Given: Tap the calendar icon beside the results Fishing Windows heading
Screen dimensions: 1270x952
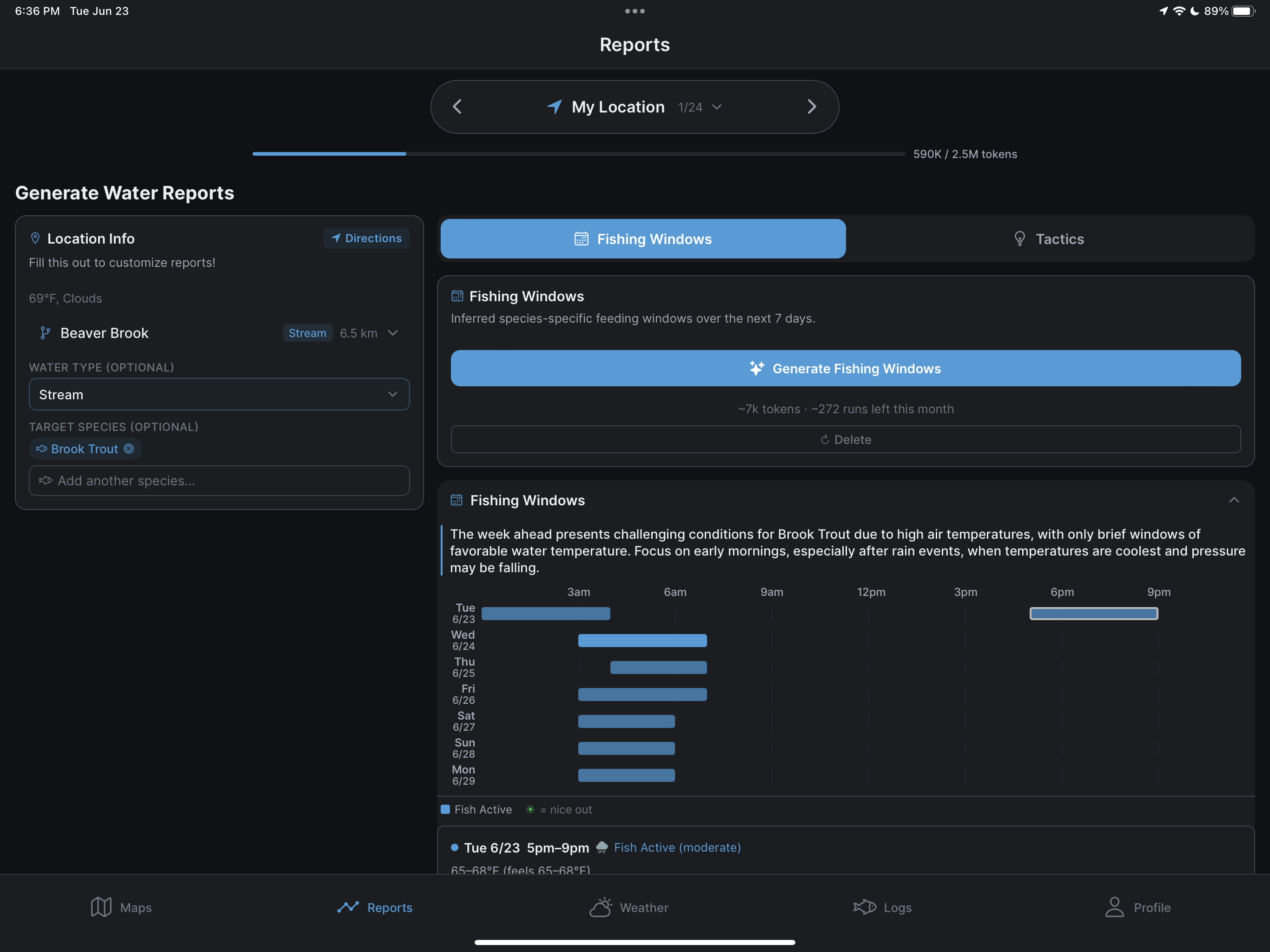Looking at the screenshot, I should [456, 500].
